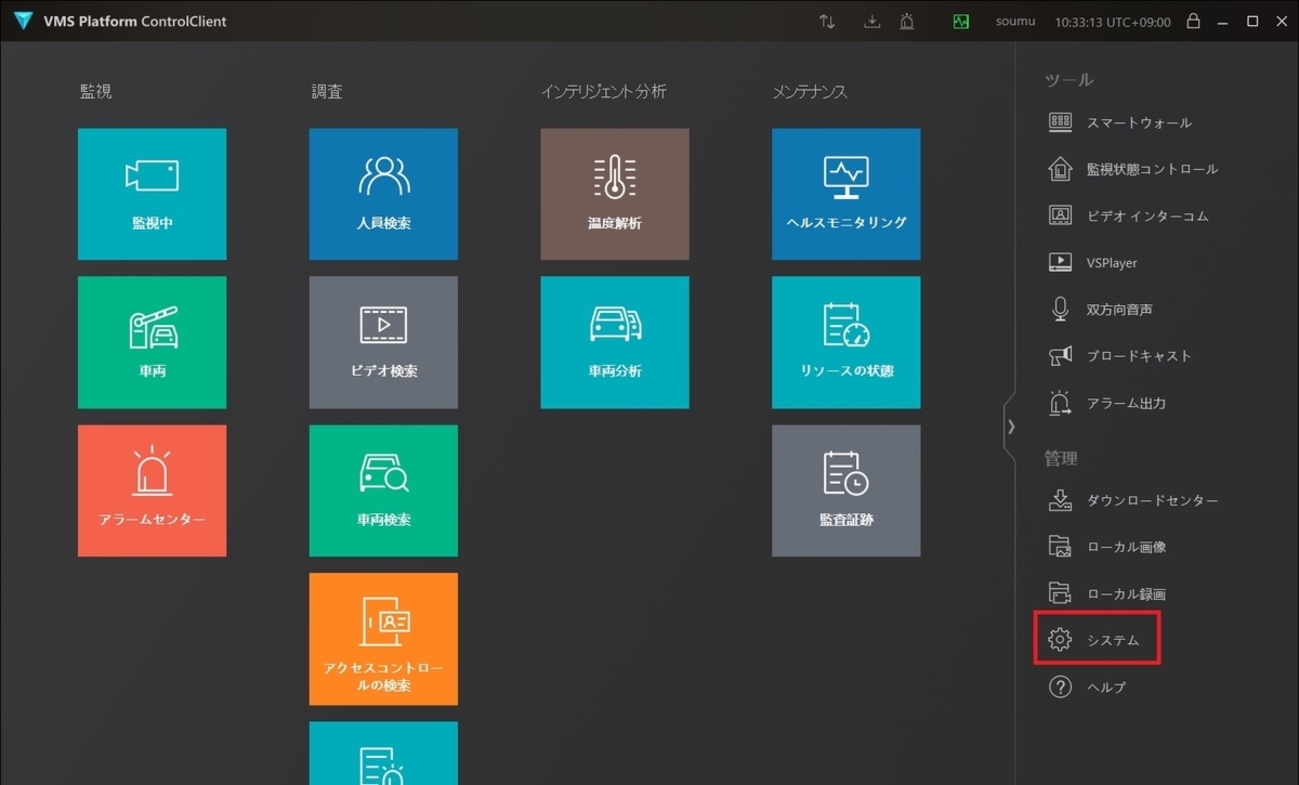The height and width of the screenshot is (785, 1299).
Task: Click the アラーム出力 icon
Action: (1060, 403)
